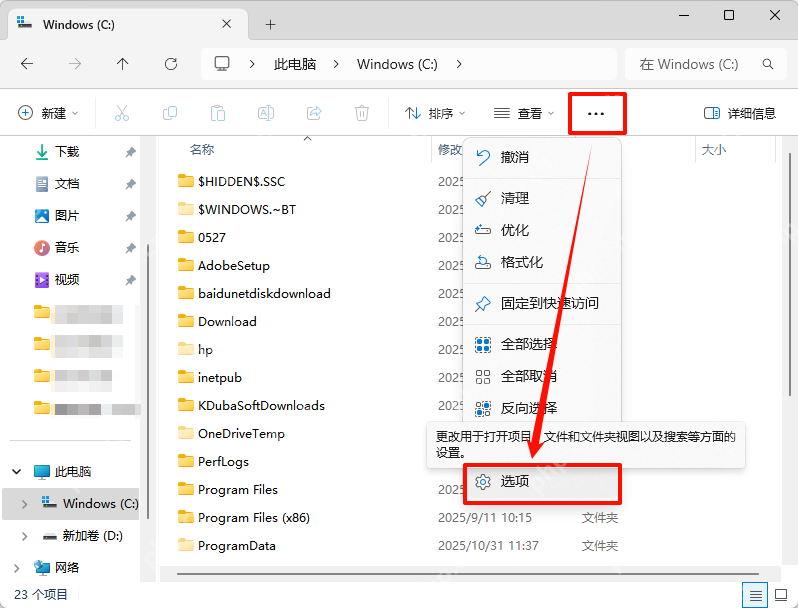This screenshot has width=798, height=608.
Task: Toggle the 详细信息 details pane
Action: click(x=739, y=113)
